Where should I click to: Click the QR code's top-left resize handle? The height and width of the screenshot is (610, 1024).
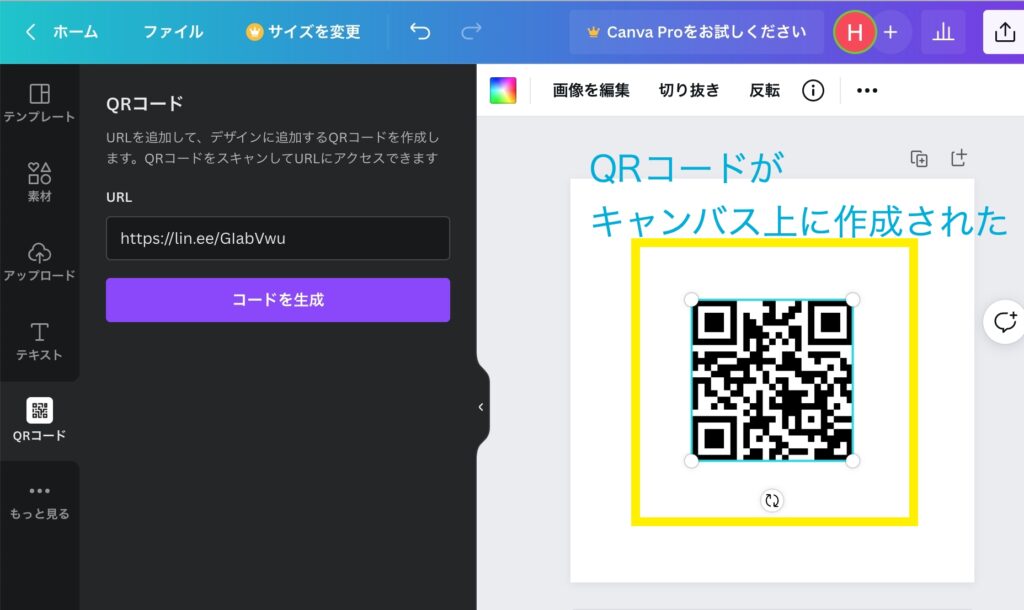[691, 300]
